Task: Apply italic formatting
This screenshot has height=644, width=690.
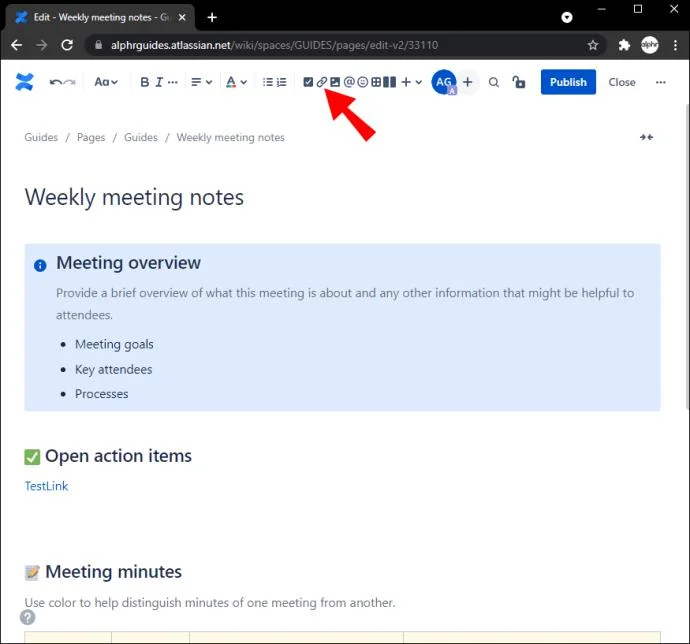Action: [159, 82]
